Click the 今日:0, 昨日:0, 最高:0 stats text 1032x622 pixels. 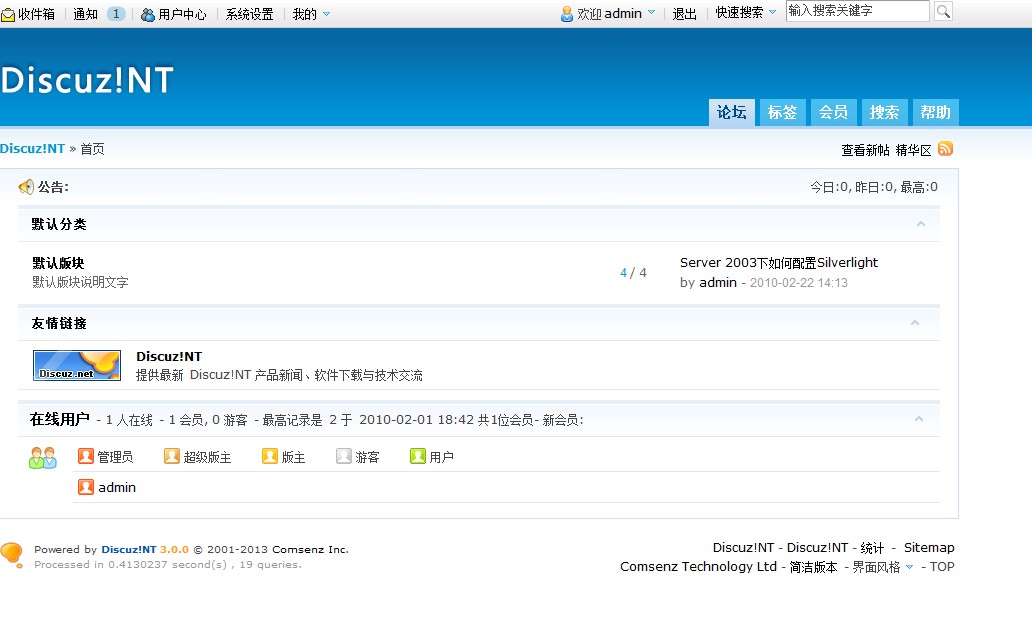tap(874, 187)
